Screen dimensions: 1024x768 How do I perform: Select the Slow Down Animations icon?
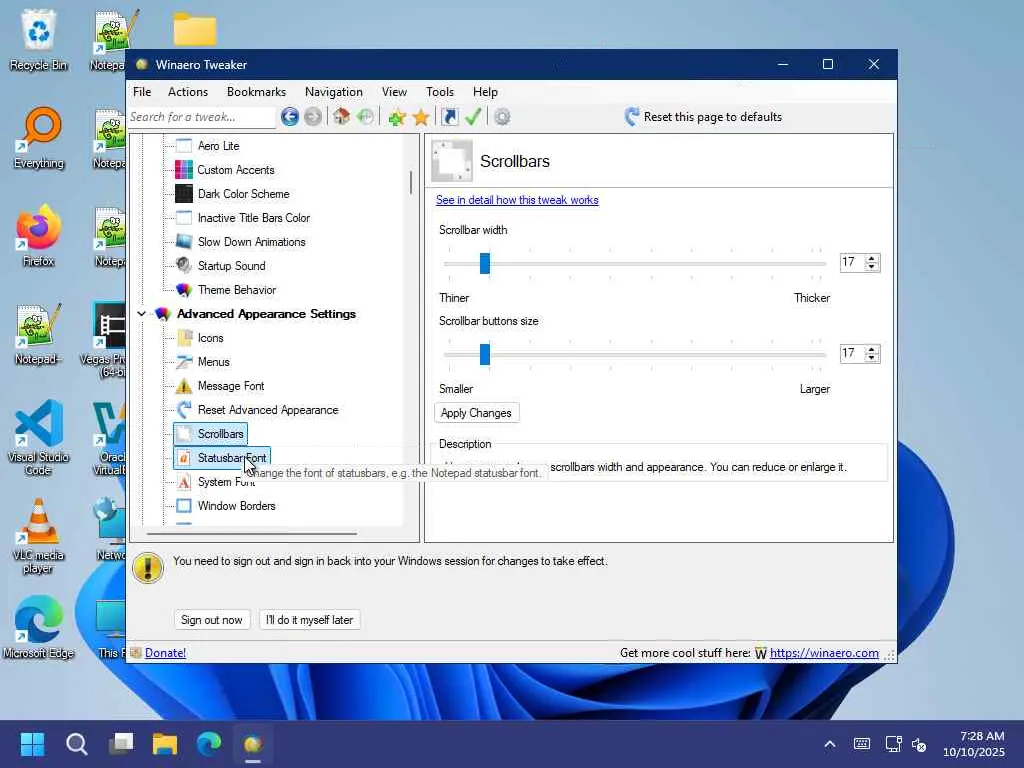point(184,242)
